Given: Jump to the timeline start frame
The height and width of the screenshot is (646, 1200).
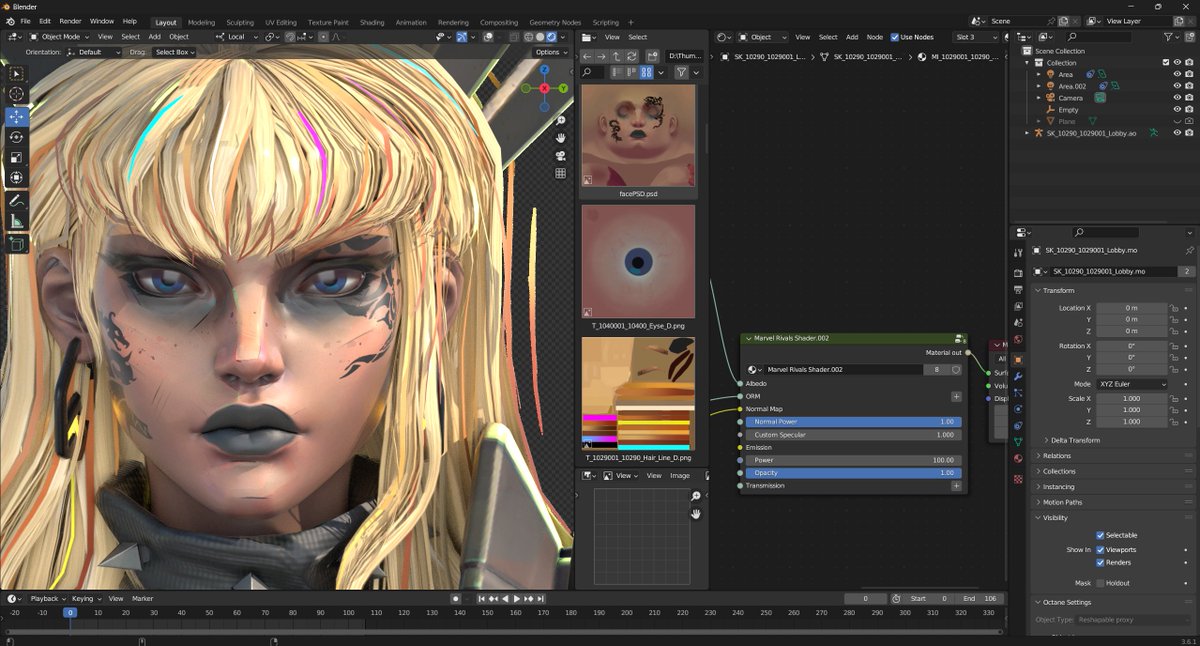Looking at the screenshot, I should click(x=482, y=599).
